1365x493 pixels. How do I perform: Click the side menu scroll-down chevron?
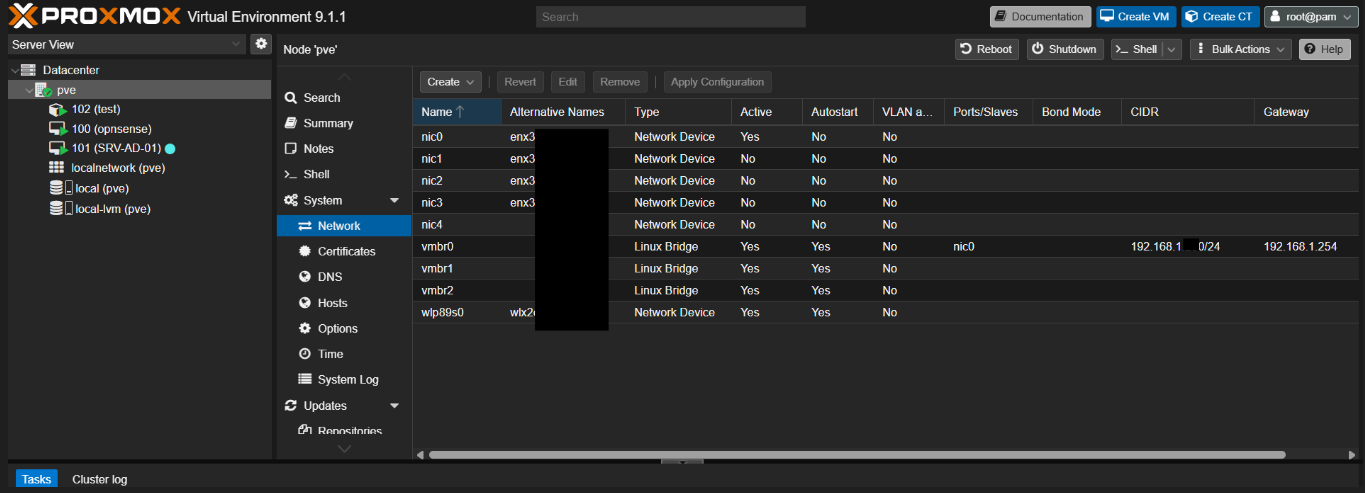tap(344, 449)
